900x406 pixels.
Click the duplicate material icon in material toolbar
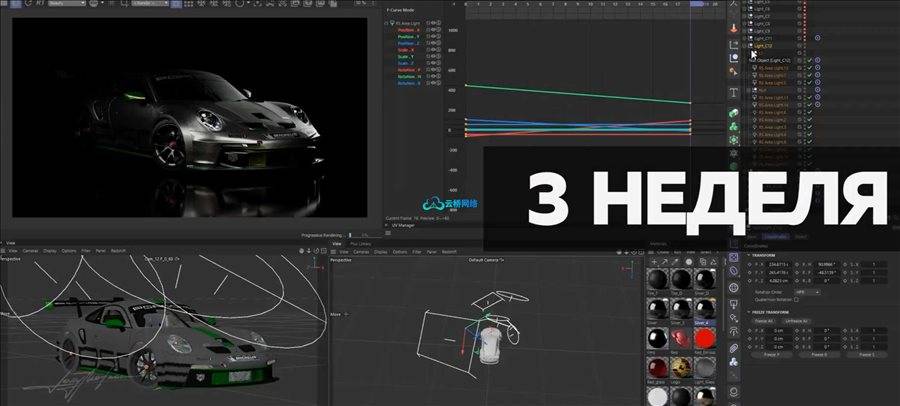tap(703, 262)
